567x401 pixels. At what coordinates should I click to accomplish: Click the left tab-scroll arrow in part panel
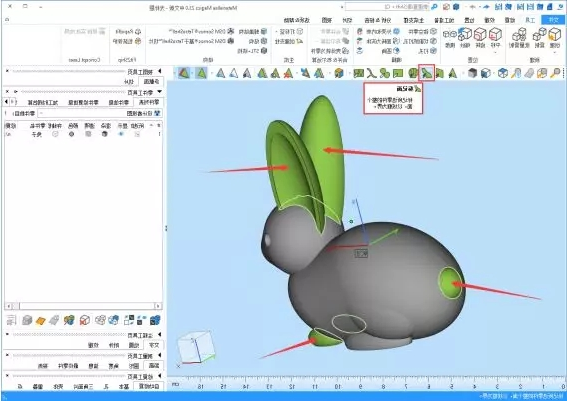click(6, 102)
